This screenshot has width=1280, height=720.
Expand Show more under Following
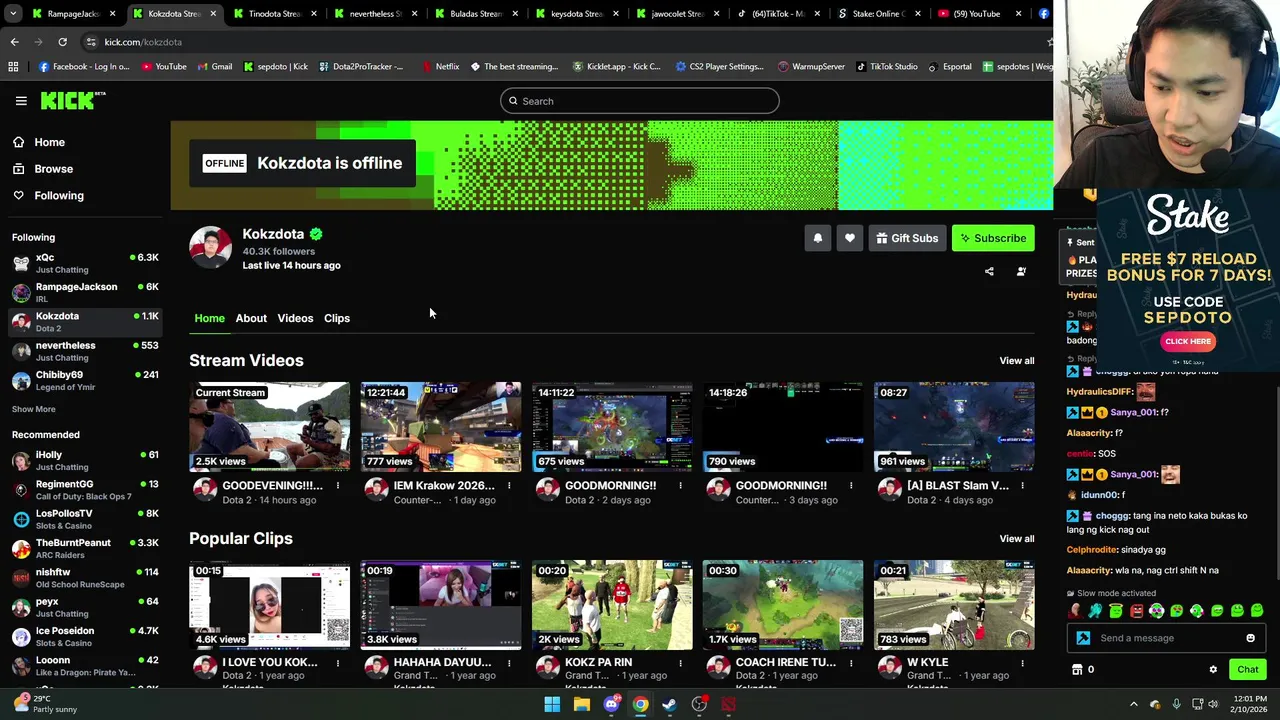(x=34, y=409)
